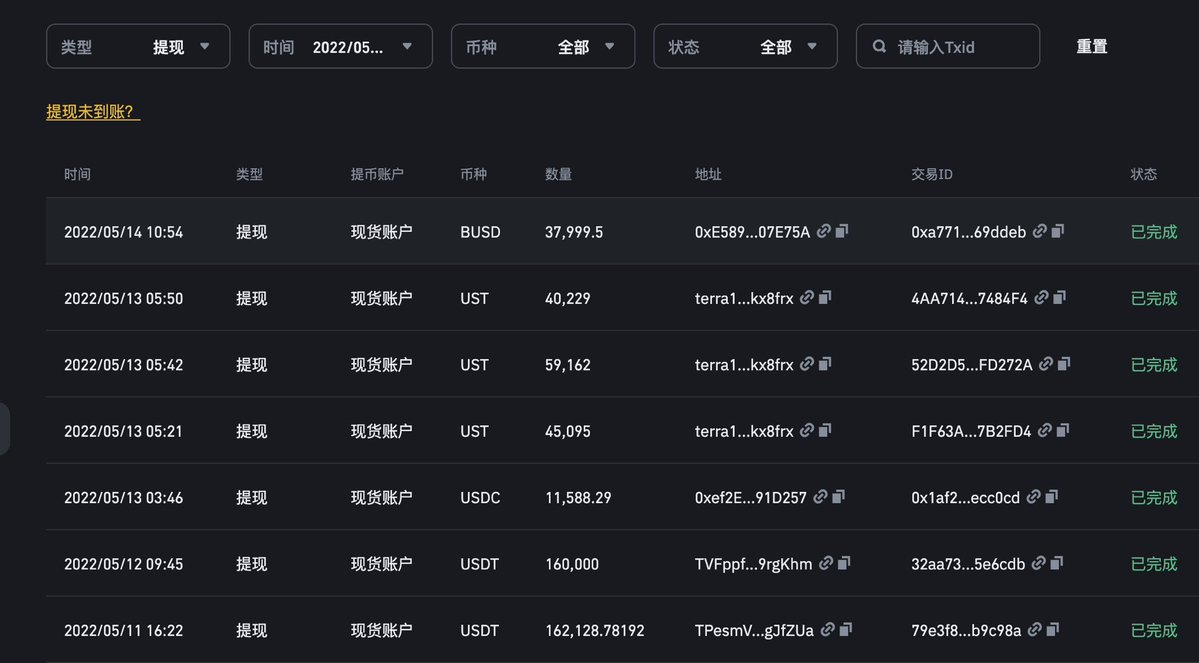Copy transaction ID 52D2D5...FD272A
The width and height of the screenshot is (1199, 663).
tap(1064, 364)
